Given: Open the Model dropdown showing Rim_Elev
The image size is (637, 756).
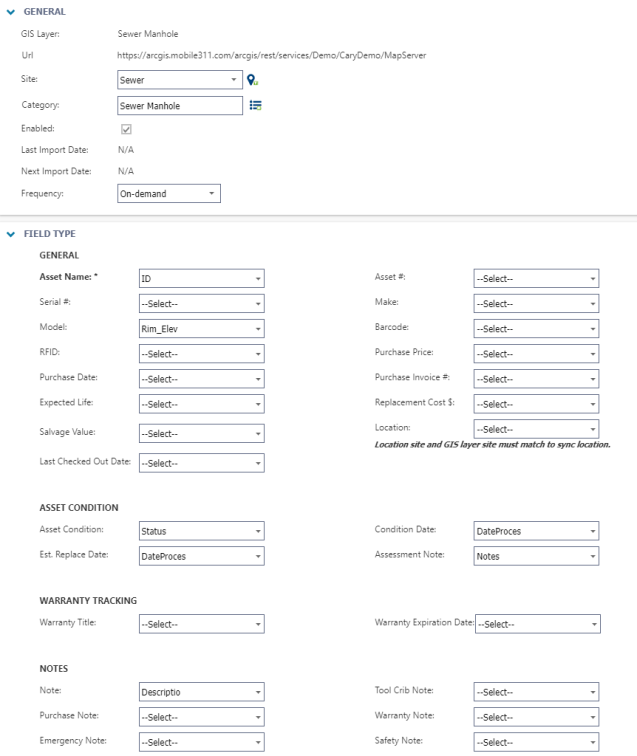Looking at the screenshot, I should pos(202,328).
